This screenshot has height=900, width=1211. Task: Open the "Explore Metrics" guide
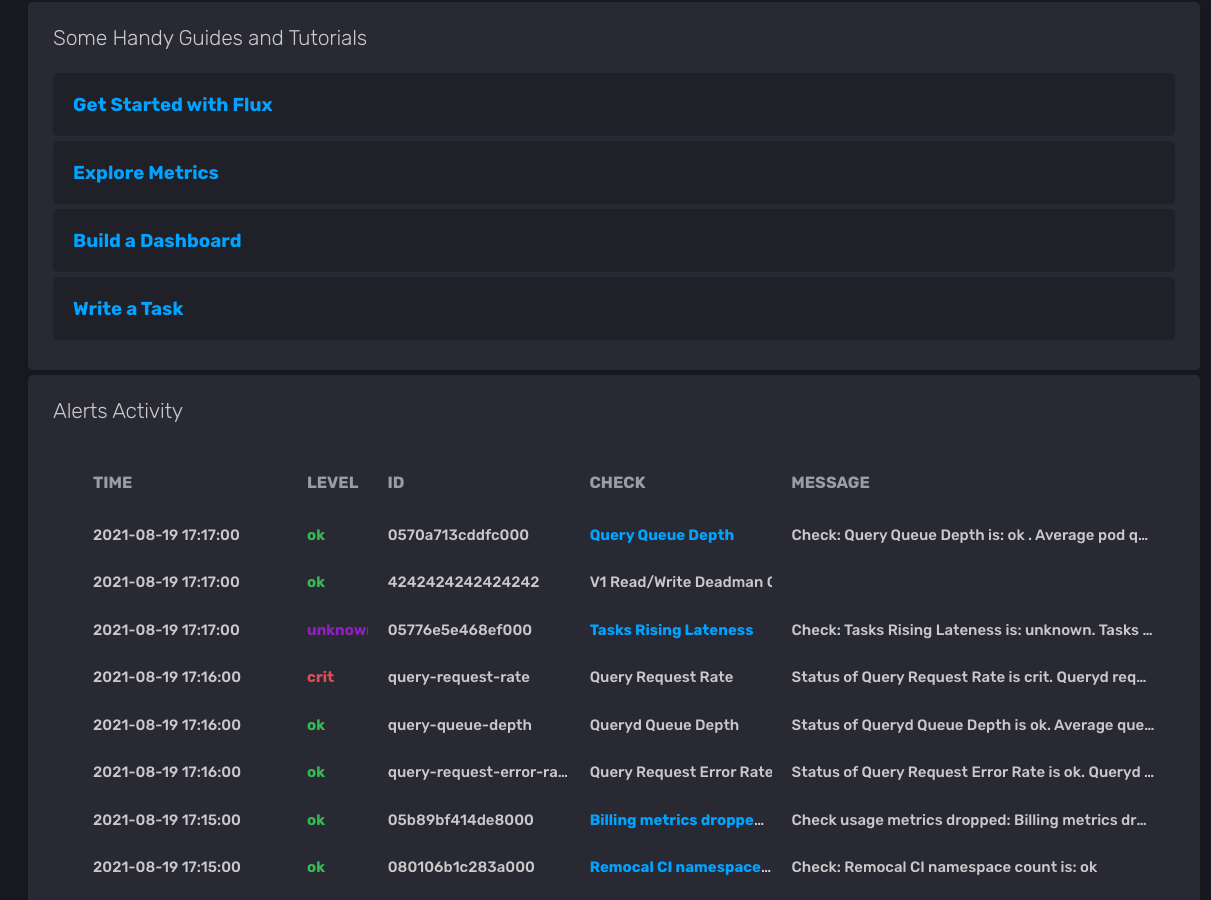[x=145, y=172]
